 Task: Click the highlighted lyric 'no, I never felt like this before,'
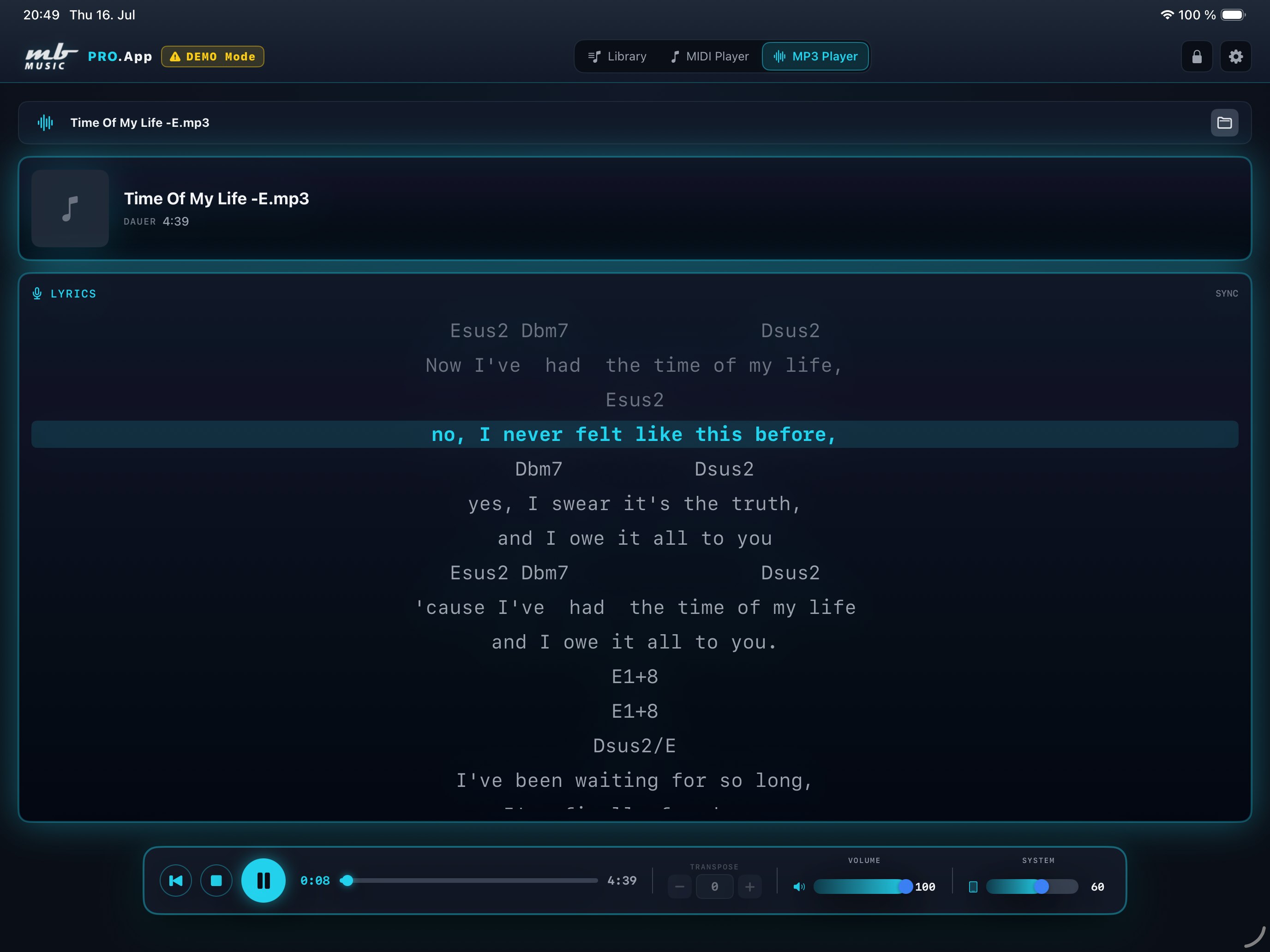click(x=635, y=434)
